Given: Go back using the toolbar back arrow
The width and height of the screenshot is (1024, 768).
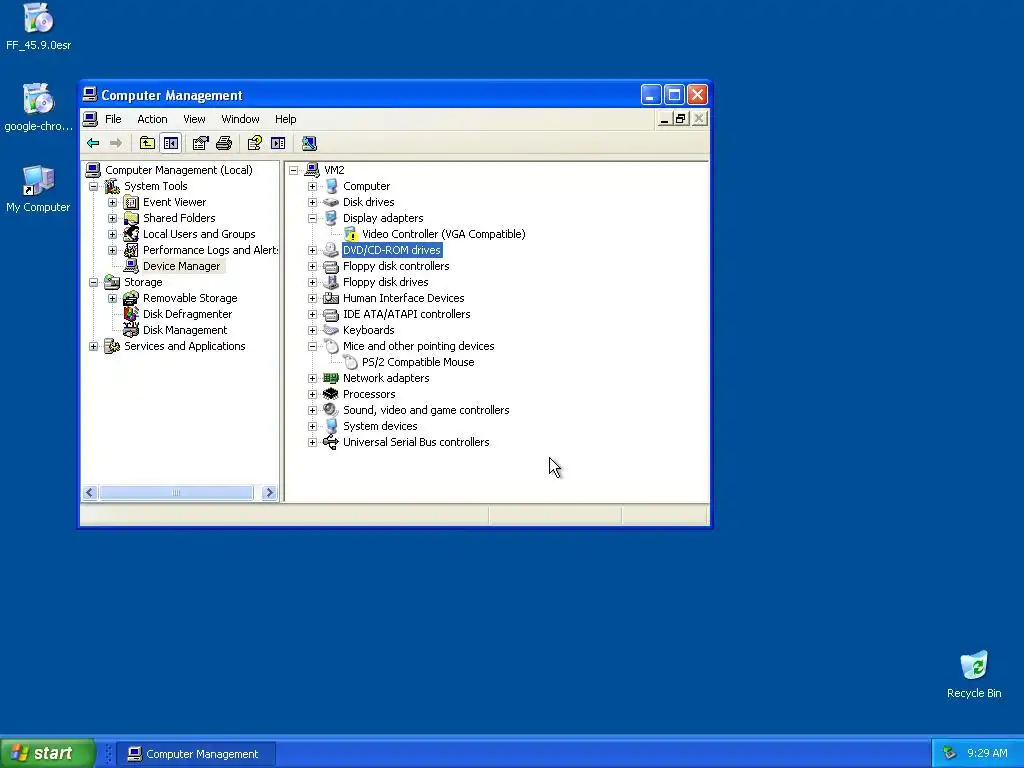Looking at the screenshot, I should [x=93, y=143].
